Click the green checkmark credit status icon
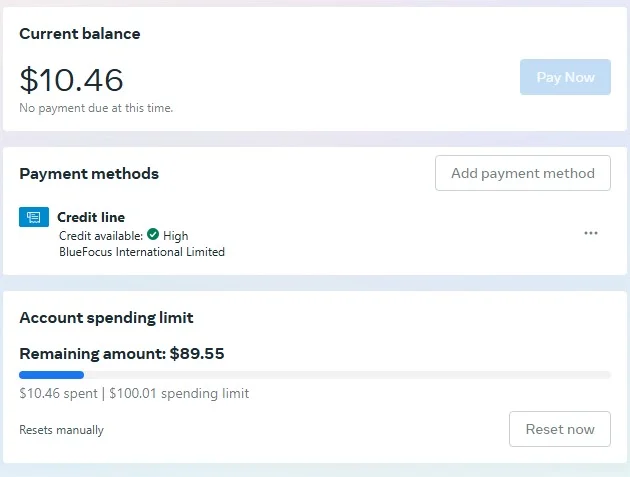This screenshot has height=477, width=630. point(153,234)
